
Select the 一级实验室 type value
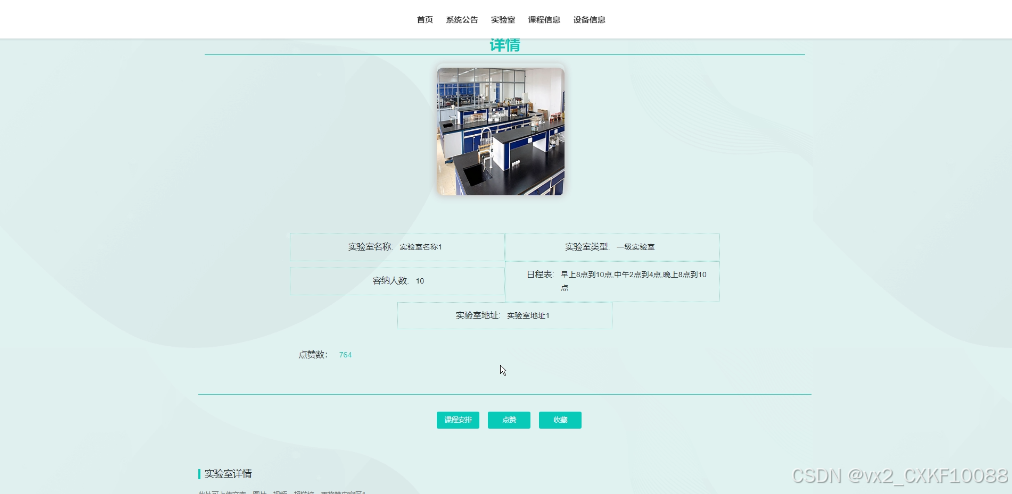636,247
